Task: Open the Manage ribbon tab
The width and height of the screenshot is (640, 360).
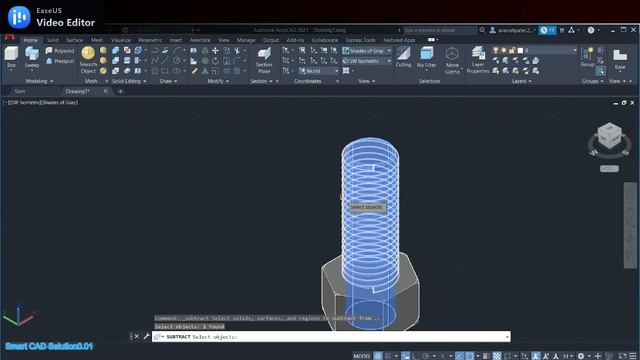Action: pyautogui.click(x=246, y=40)
